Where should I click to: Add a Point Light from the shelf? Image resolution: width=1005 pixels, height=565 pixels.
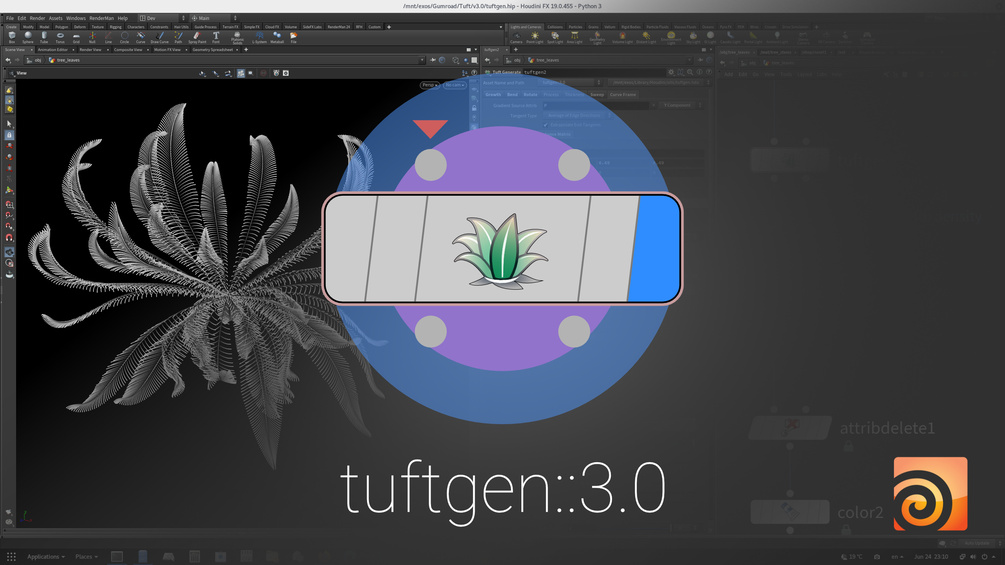(x=535, y=38)
